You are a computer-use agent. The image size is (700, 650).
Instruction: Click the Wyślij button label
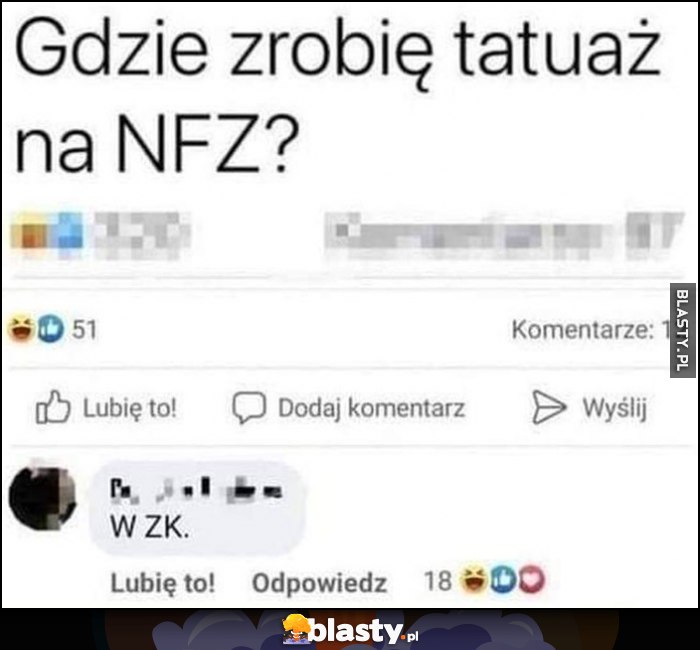point(615,408)
